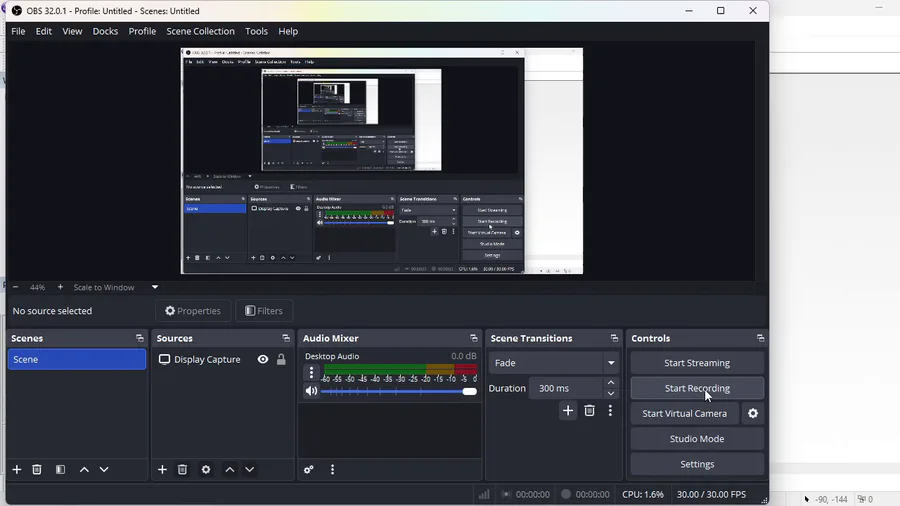900x506 pixels.
Task: Remove selected scene with trash icon
Action: coord(37,469)
